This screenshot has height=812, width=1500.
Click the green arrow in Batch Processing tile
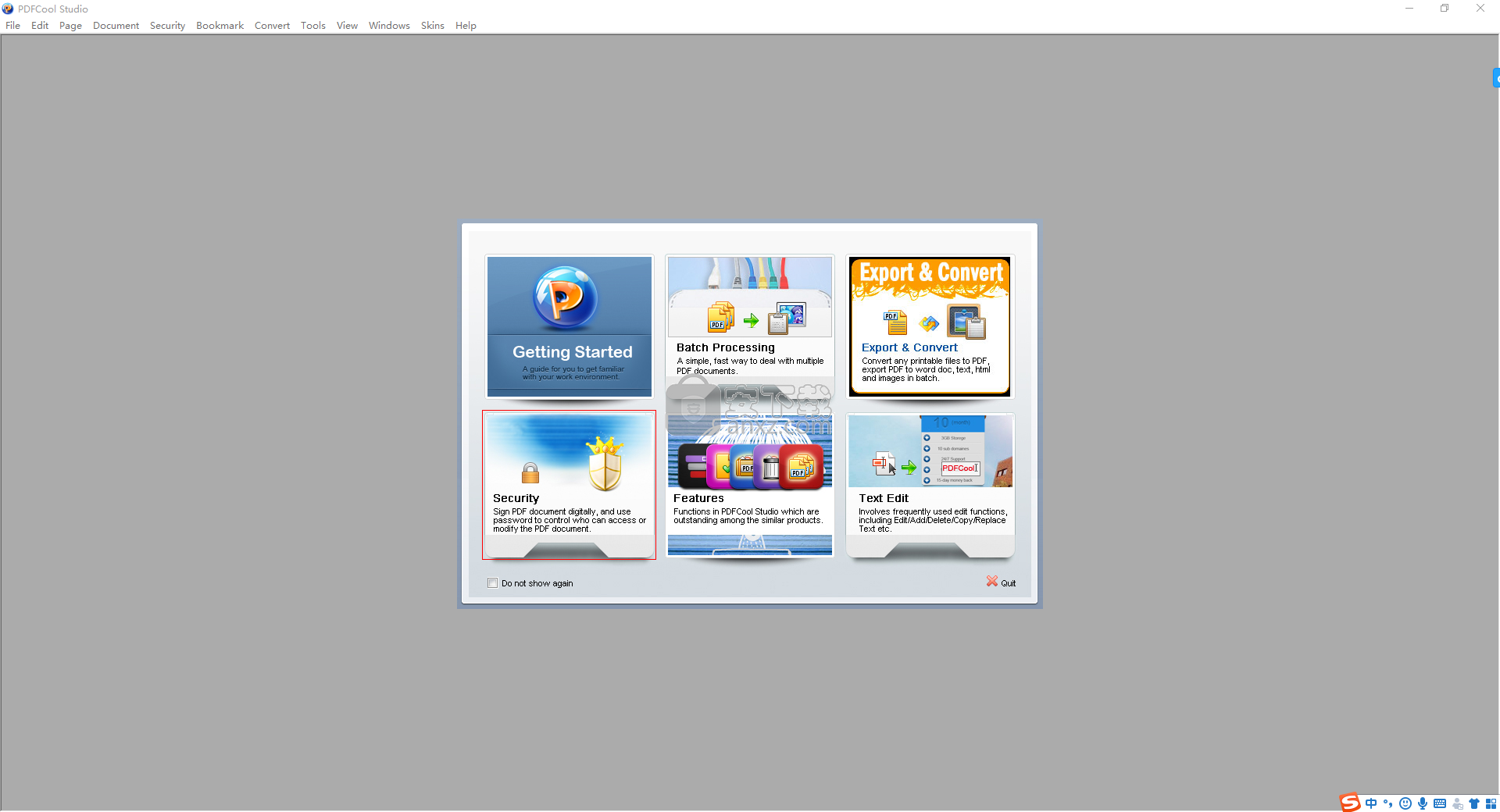tap(752, 320)
